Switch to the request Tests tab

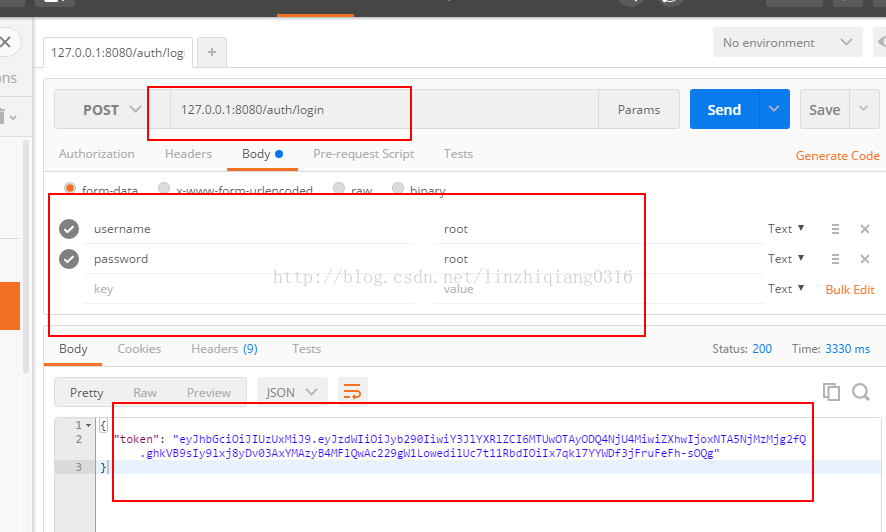pos(458,154)
